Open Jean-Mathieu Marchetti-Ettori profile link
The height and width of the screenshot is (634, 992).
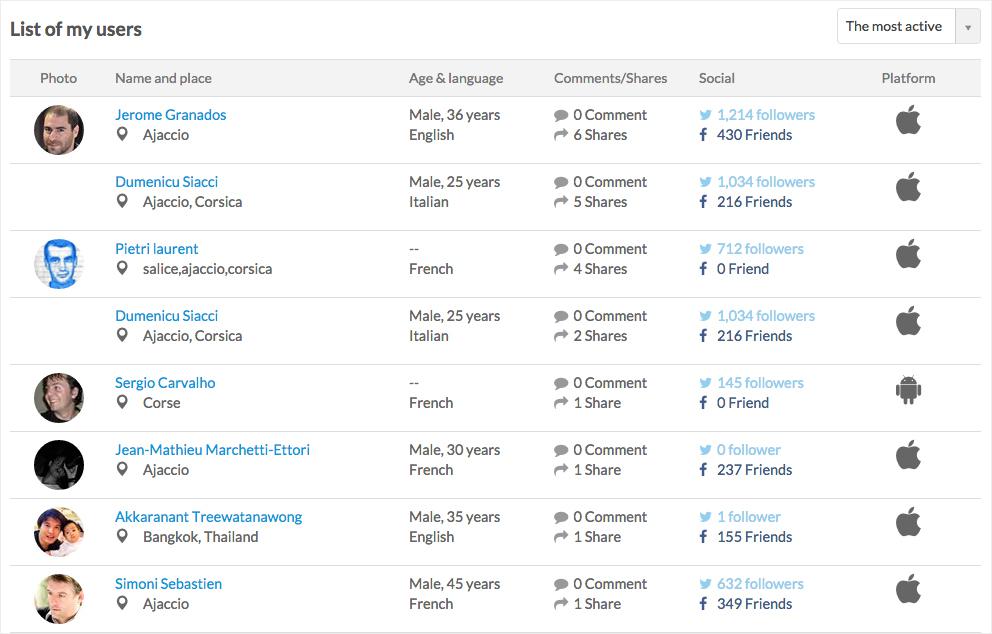click(x=212, y=450)
